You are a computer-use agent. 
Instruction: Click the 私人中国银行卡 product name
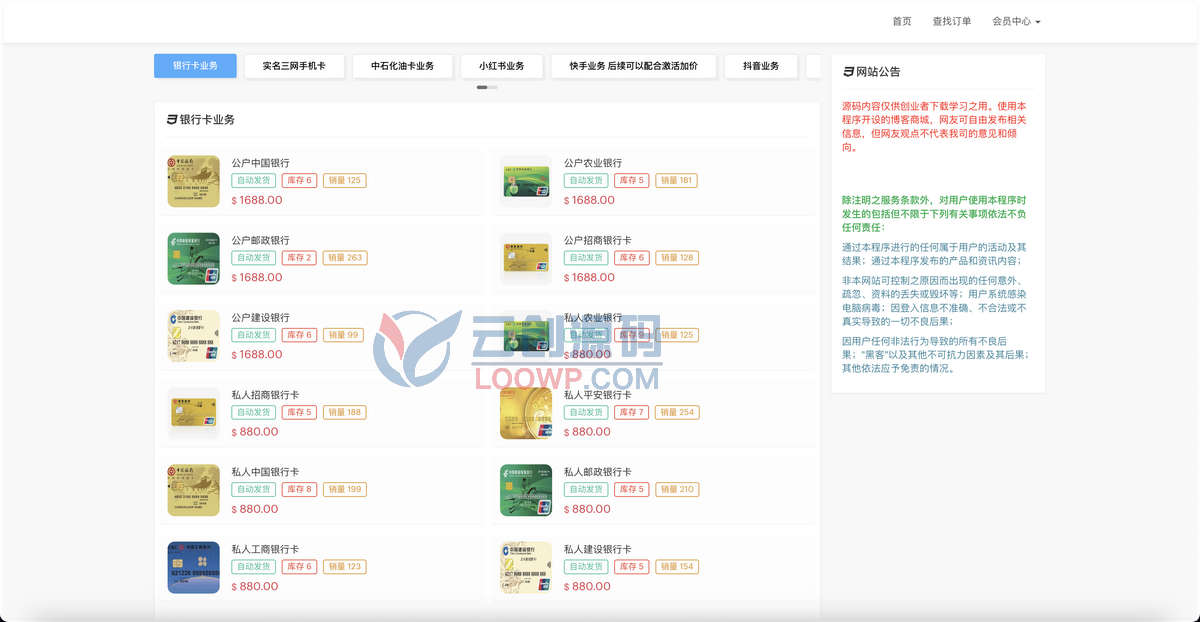point(265,471)
